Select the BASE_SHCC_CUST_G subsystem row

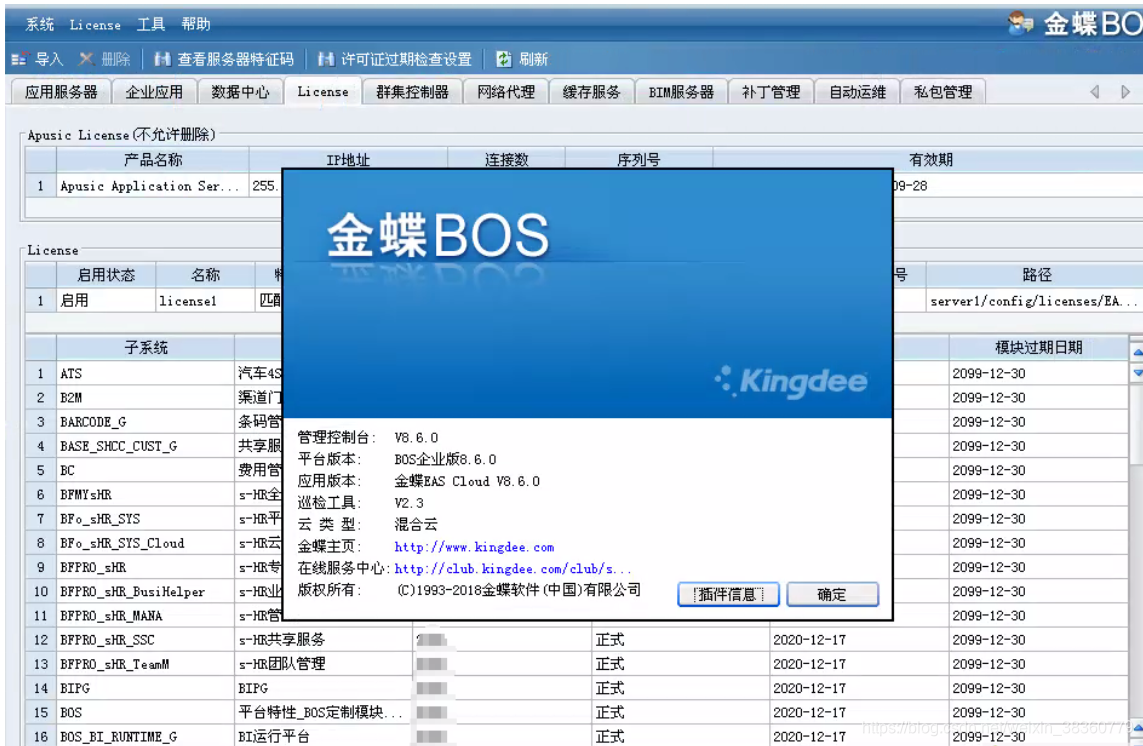point(145,446)
